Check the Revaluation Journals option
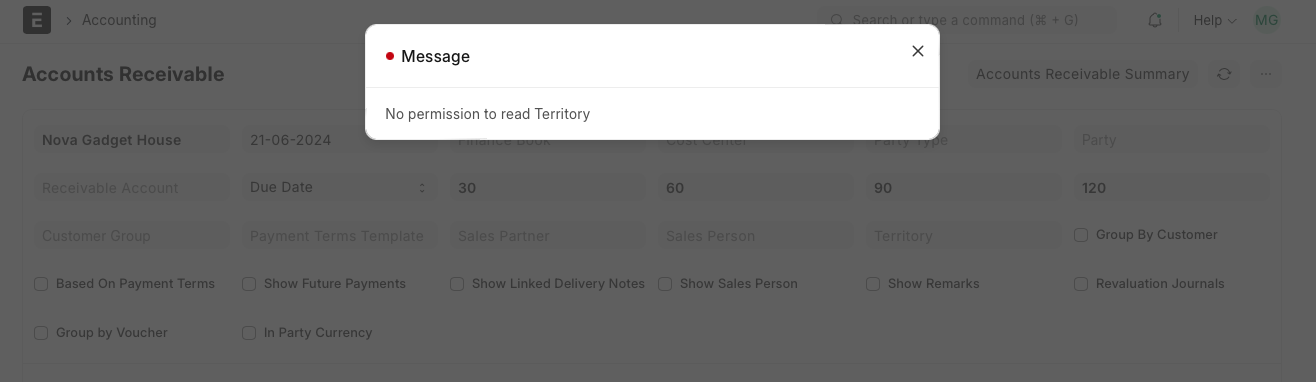Image resolution: width=1316 pixels, height=382 pixels. click(x=1081, y=284)
